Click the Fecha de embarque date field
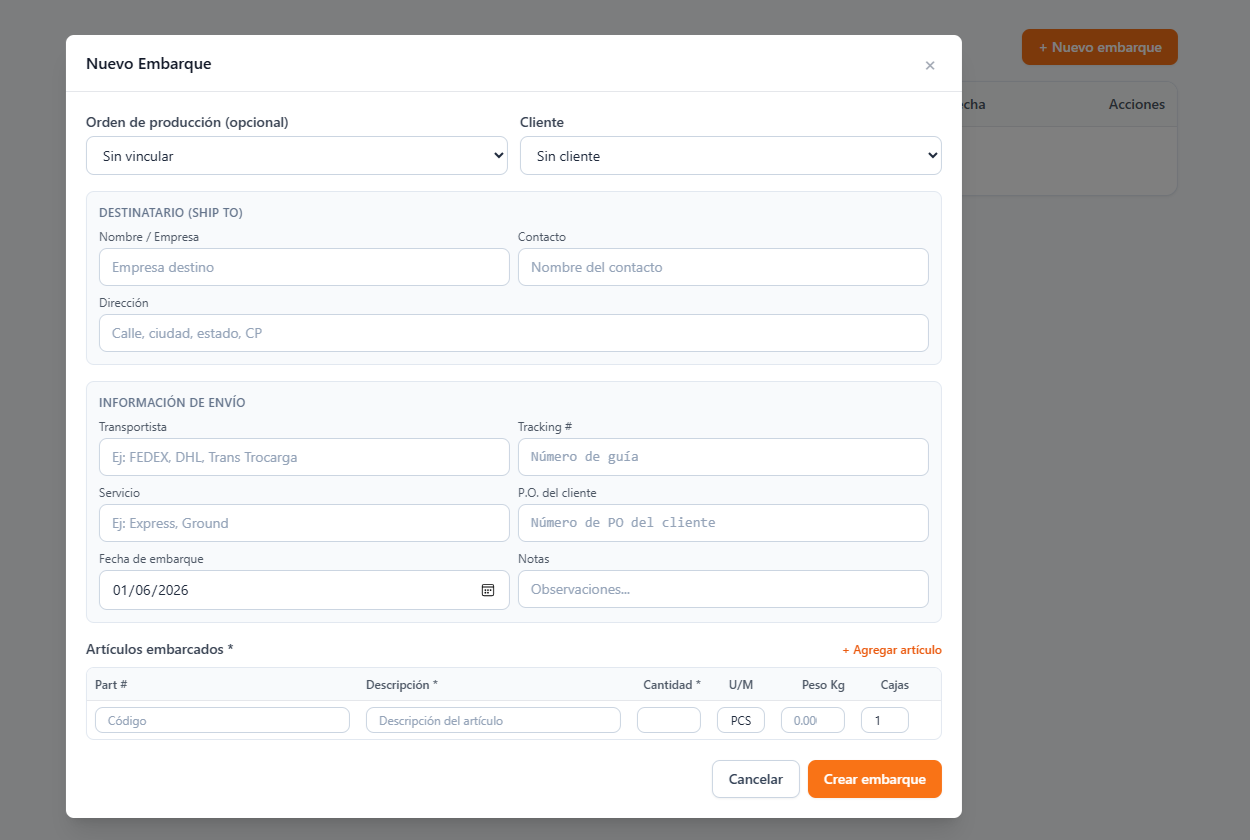 (x=304, y=590)
